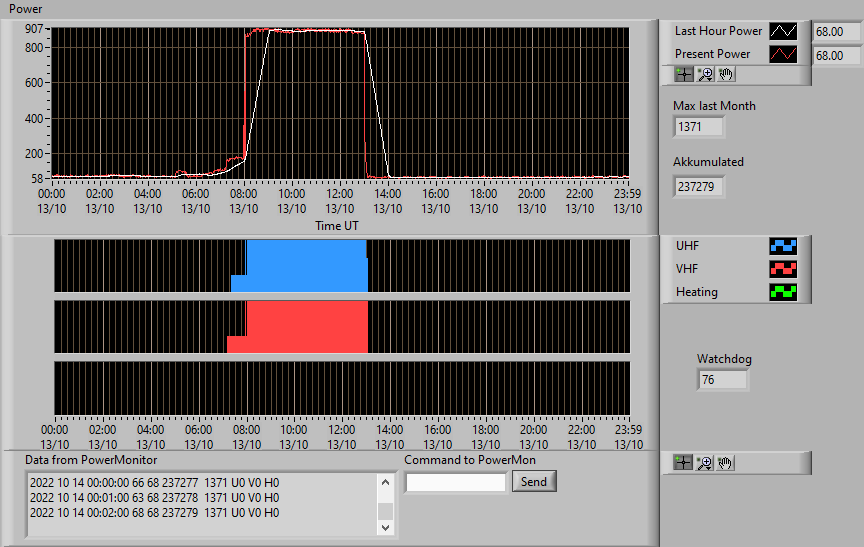This screenshot has height=547, width=864.
Task: Select the hand pan tool in lower graph palette
Action: [x=725, y=463]
